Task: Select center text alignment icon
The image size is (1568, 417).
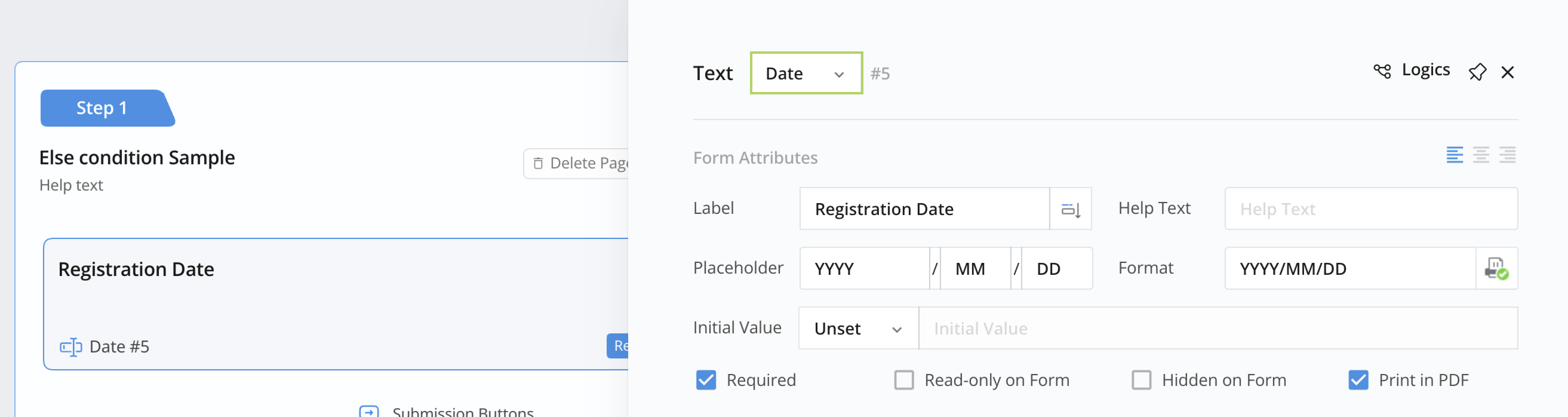Action: [1481, 155]
